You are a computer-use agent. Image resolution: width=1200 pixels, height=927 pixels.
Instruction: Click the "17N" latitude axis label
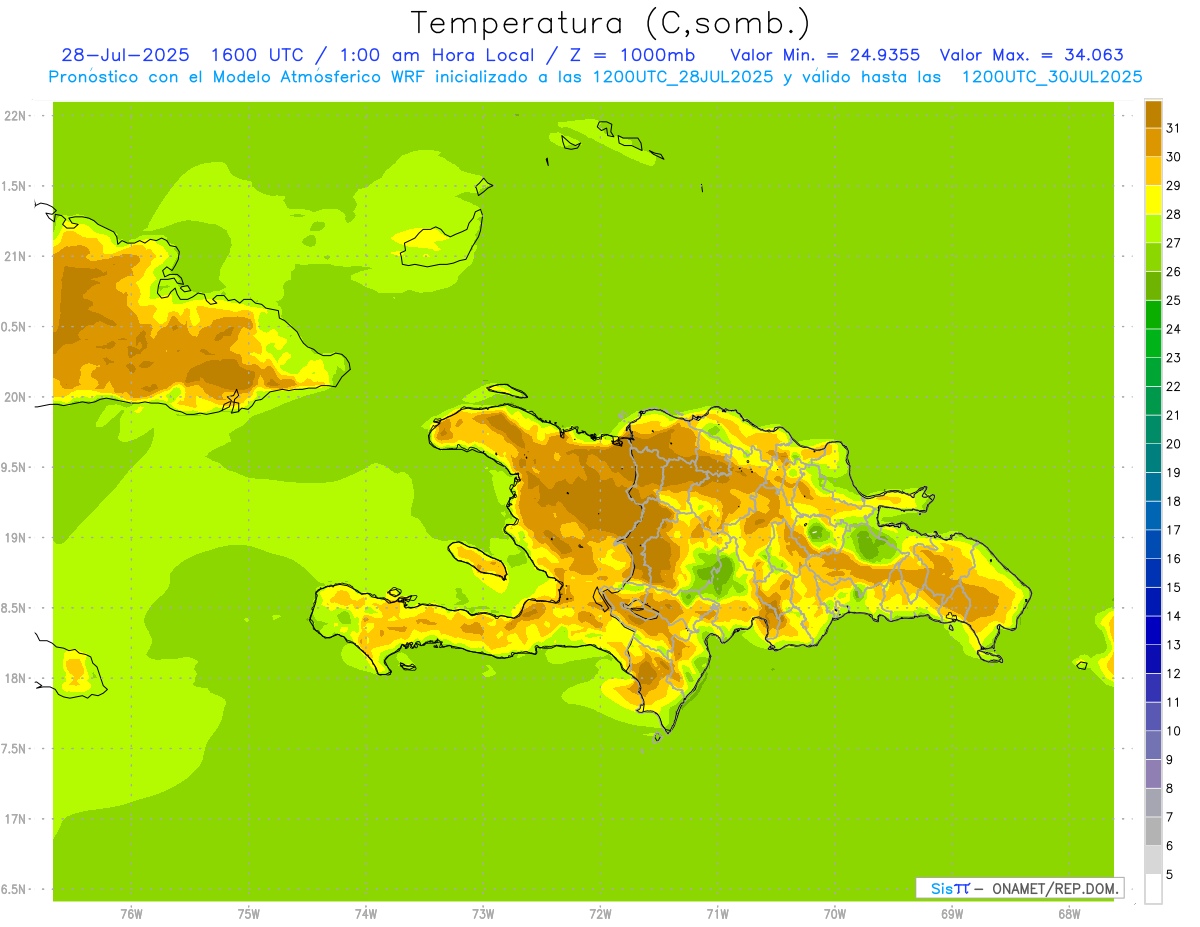tap(15, 819)
